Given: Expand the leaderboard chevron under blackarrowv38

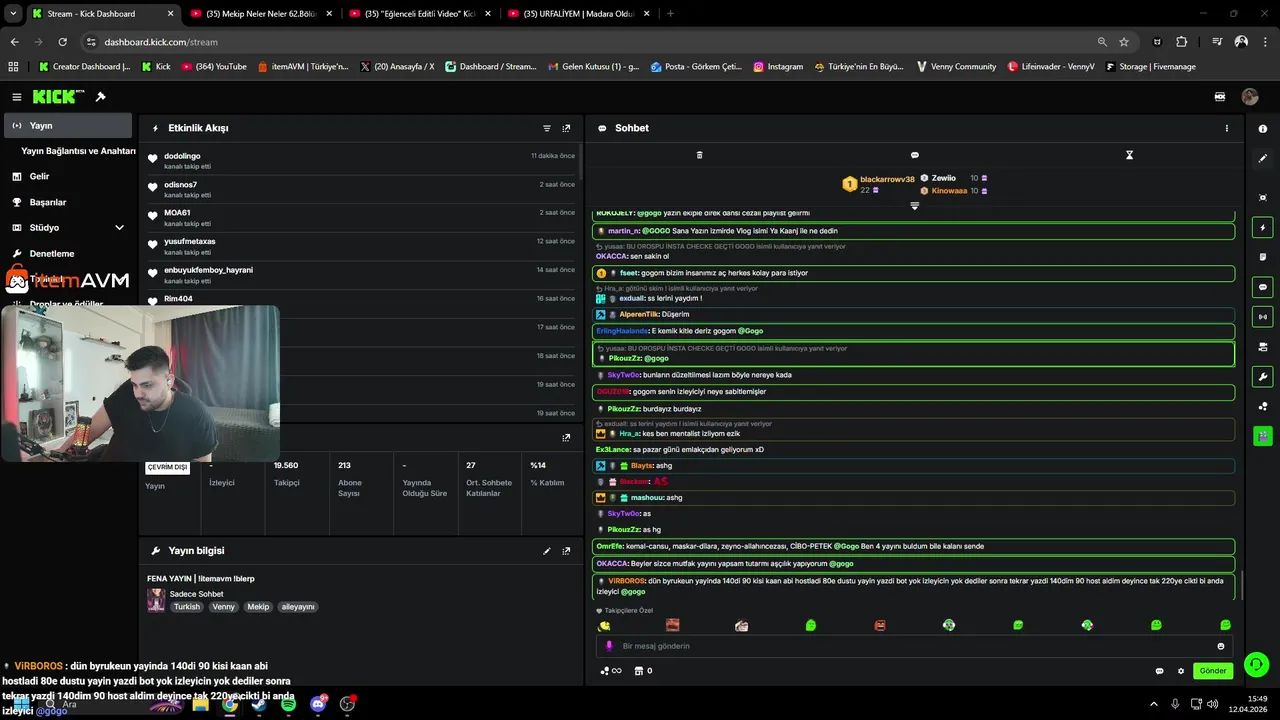Looking at the screenshot, I should [914, 206].
